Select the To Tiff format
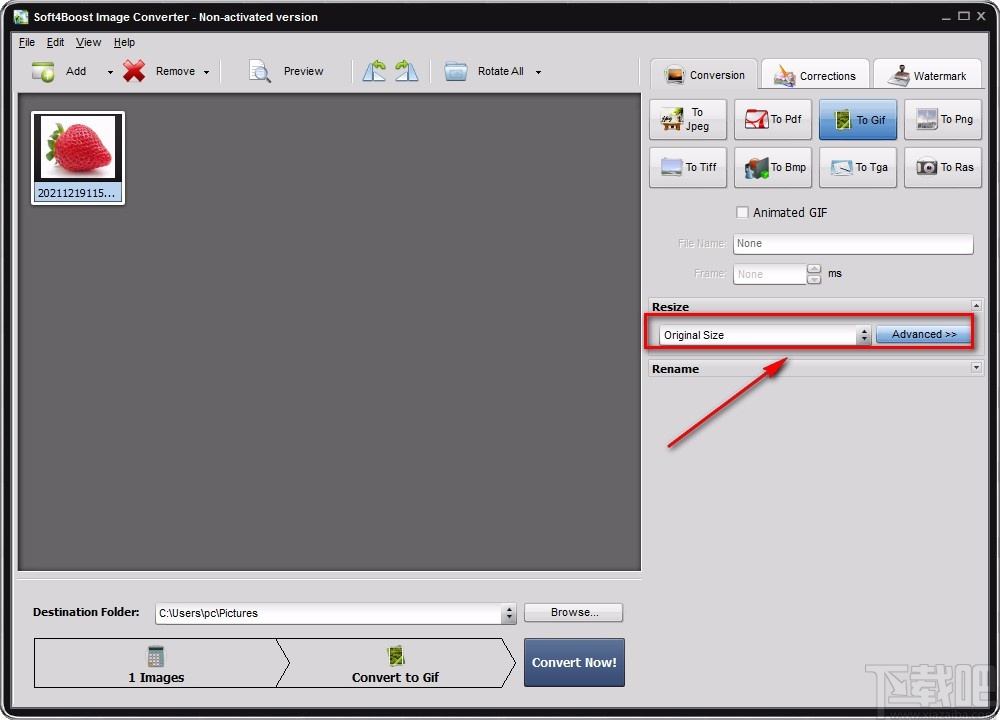Screen dimensions: 1000x720 point(688,167)
